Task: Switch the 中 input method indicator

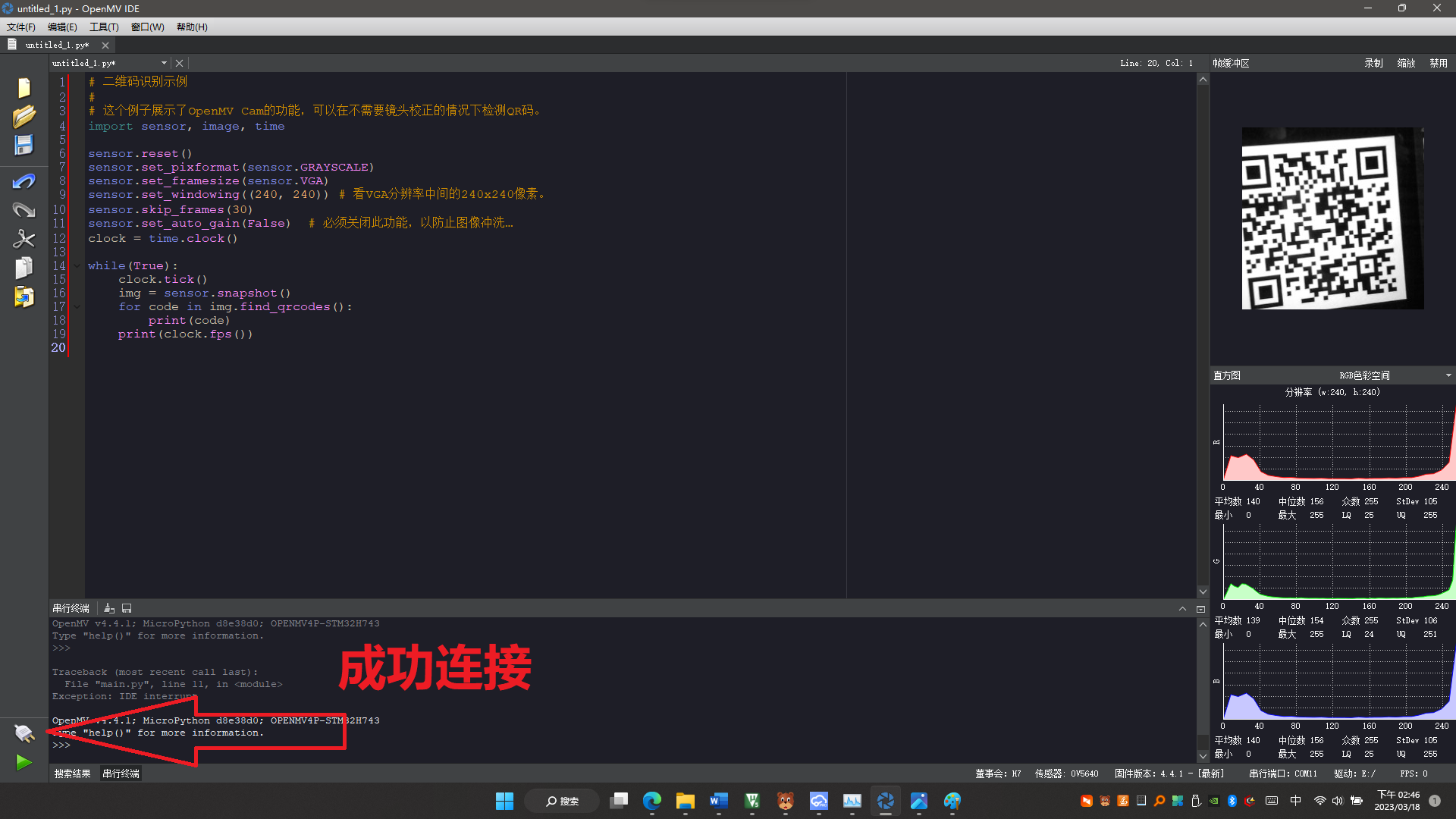Action: pos(1296,801)
